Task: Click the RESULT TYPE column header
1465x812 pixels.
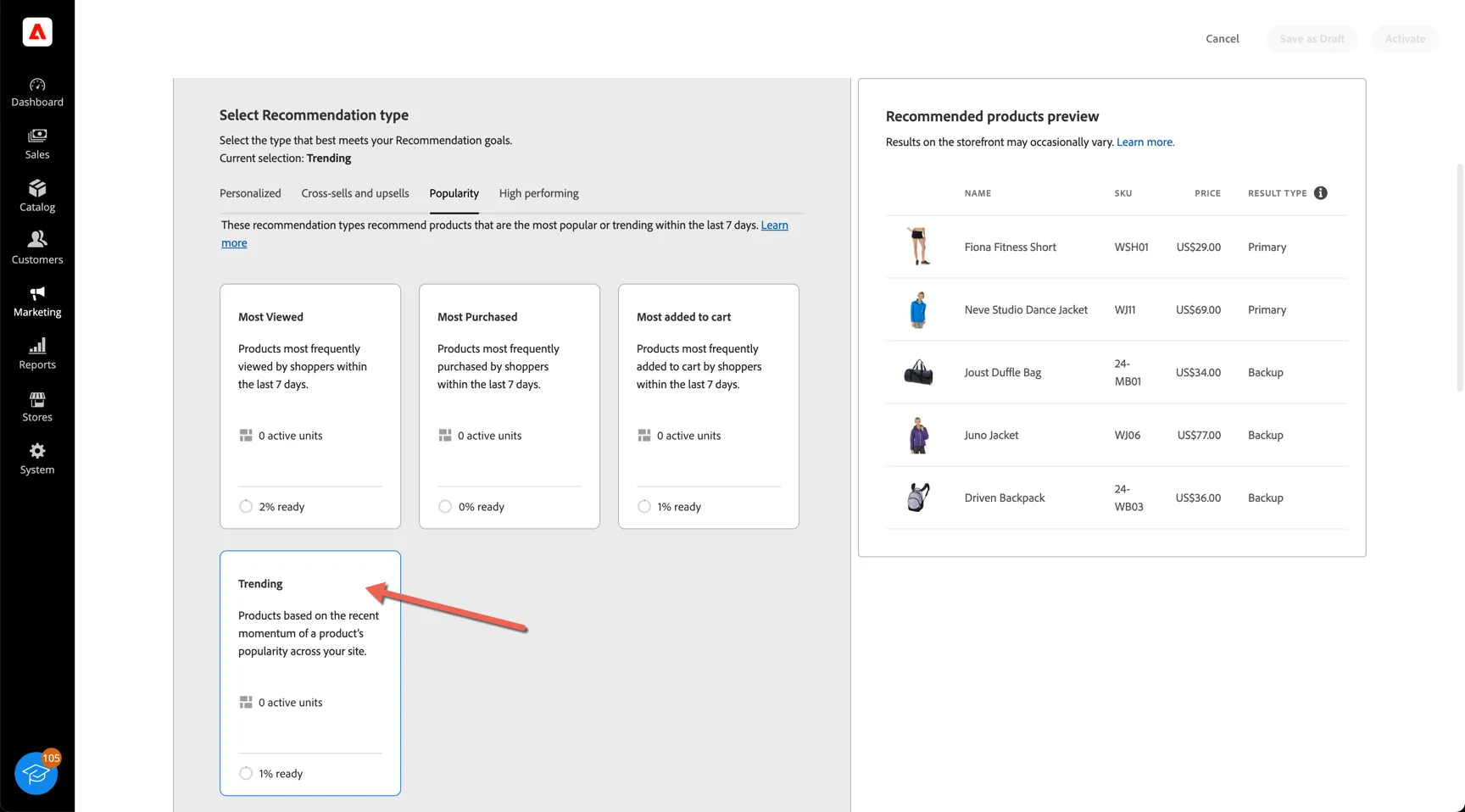Action: pyautogui.click(x=1277, y=193)
